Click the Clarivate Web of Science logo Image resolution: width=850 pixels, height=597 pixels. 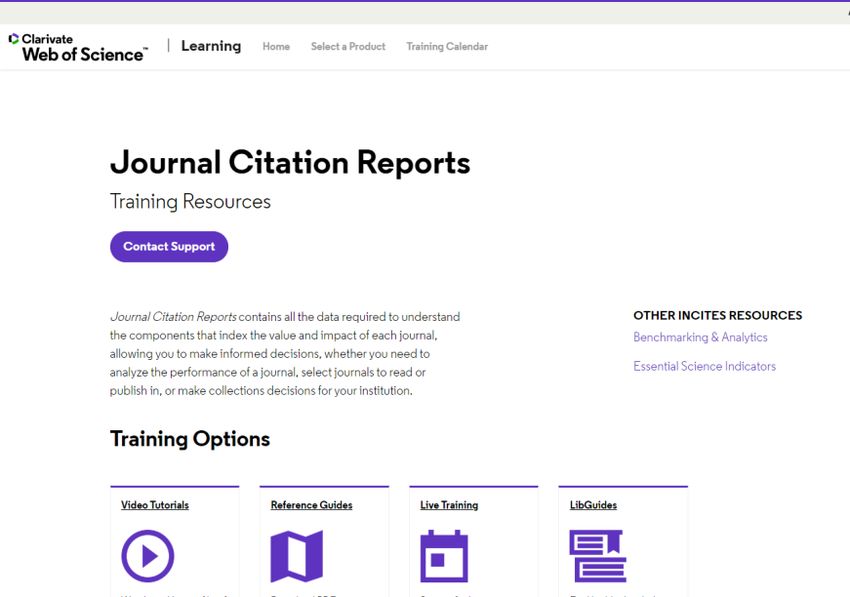point(78,47)
